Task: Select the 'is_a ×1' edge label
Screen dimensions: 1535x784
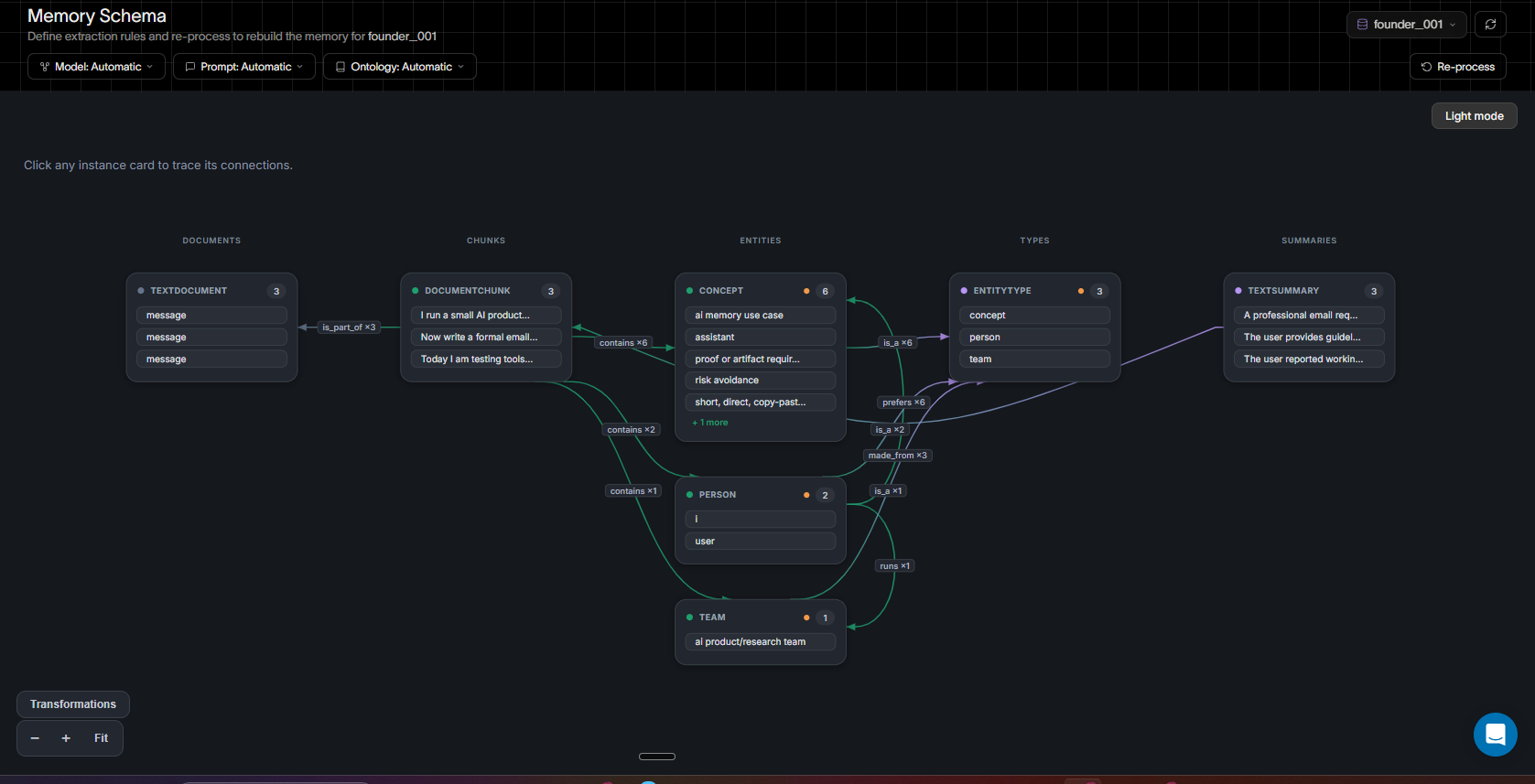Action: click(x=888, y=491)
